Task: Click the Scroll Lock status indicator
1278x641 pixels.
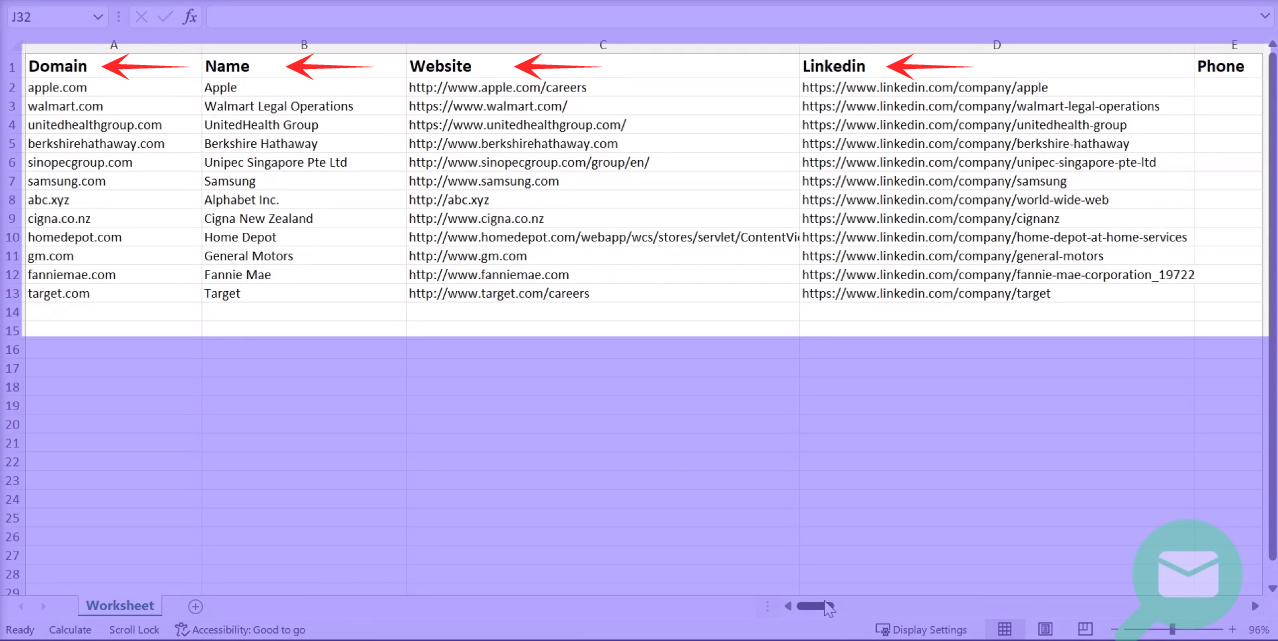Action: (134, 630)
